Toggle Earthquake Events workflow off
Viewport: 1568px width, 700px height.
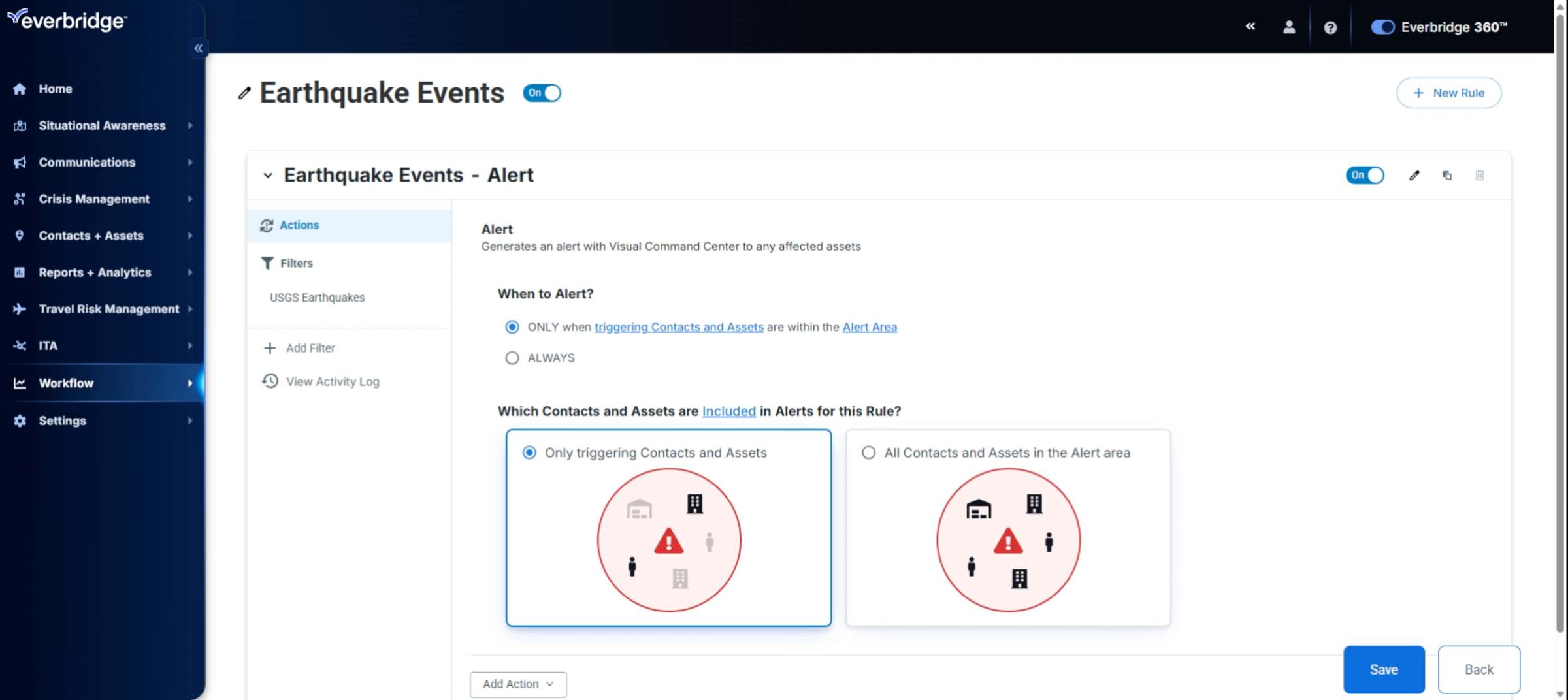542,93
